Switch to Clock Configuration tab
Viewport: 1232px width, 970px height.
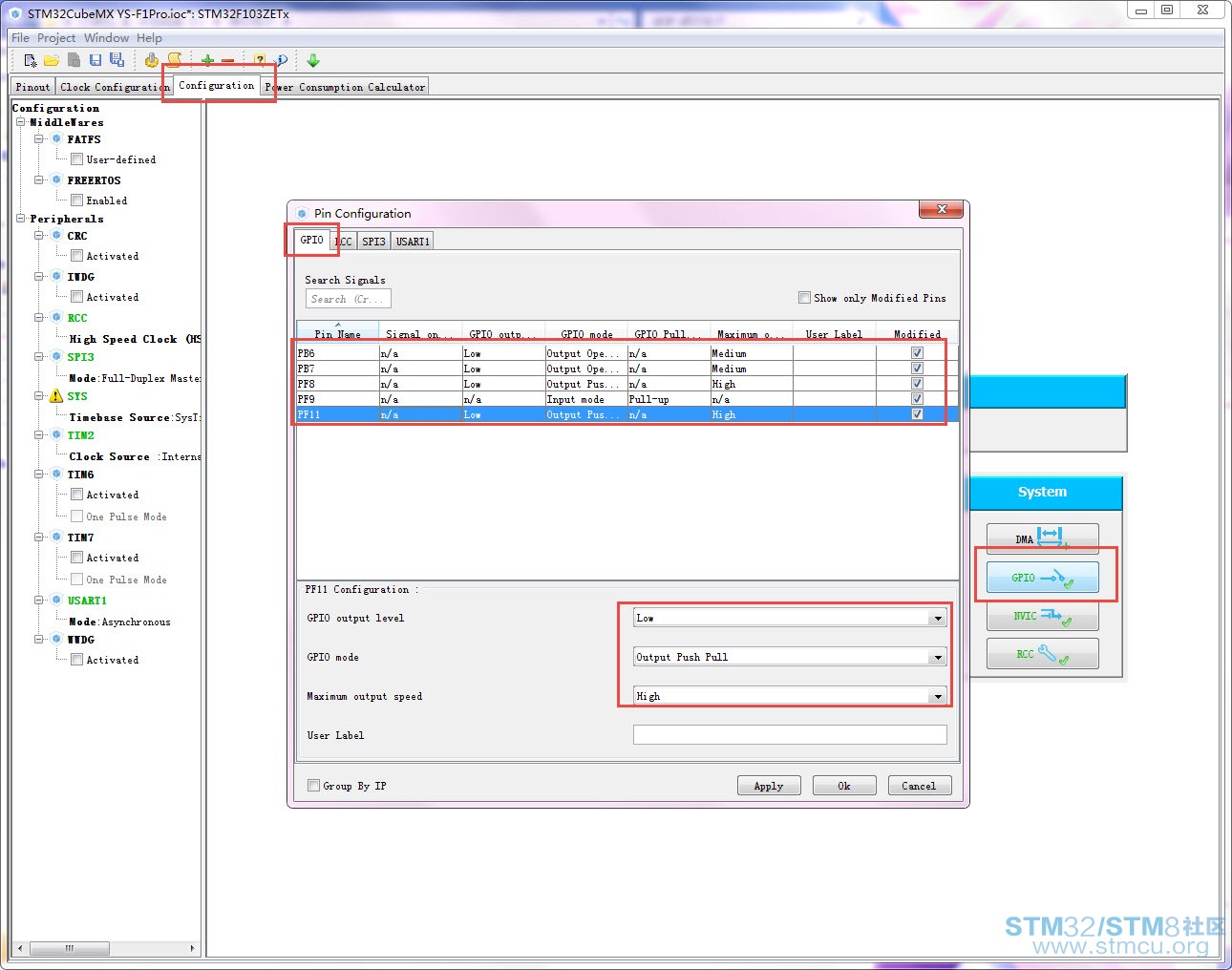click(x=114, y=87)
